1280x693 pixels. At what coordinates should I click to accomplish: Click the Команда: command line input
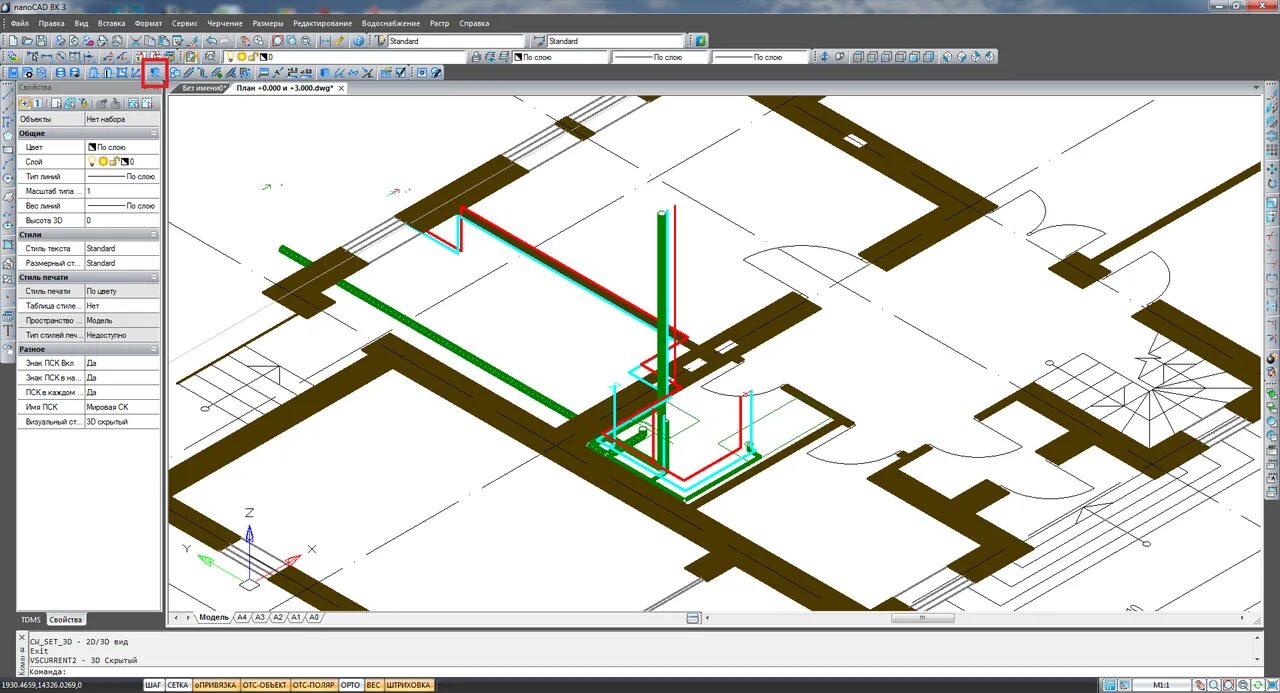(x=640, y=672)
